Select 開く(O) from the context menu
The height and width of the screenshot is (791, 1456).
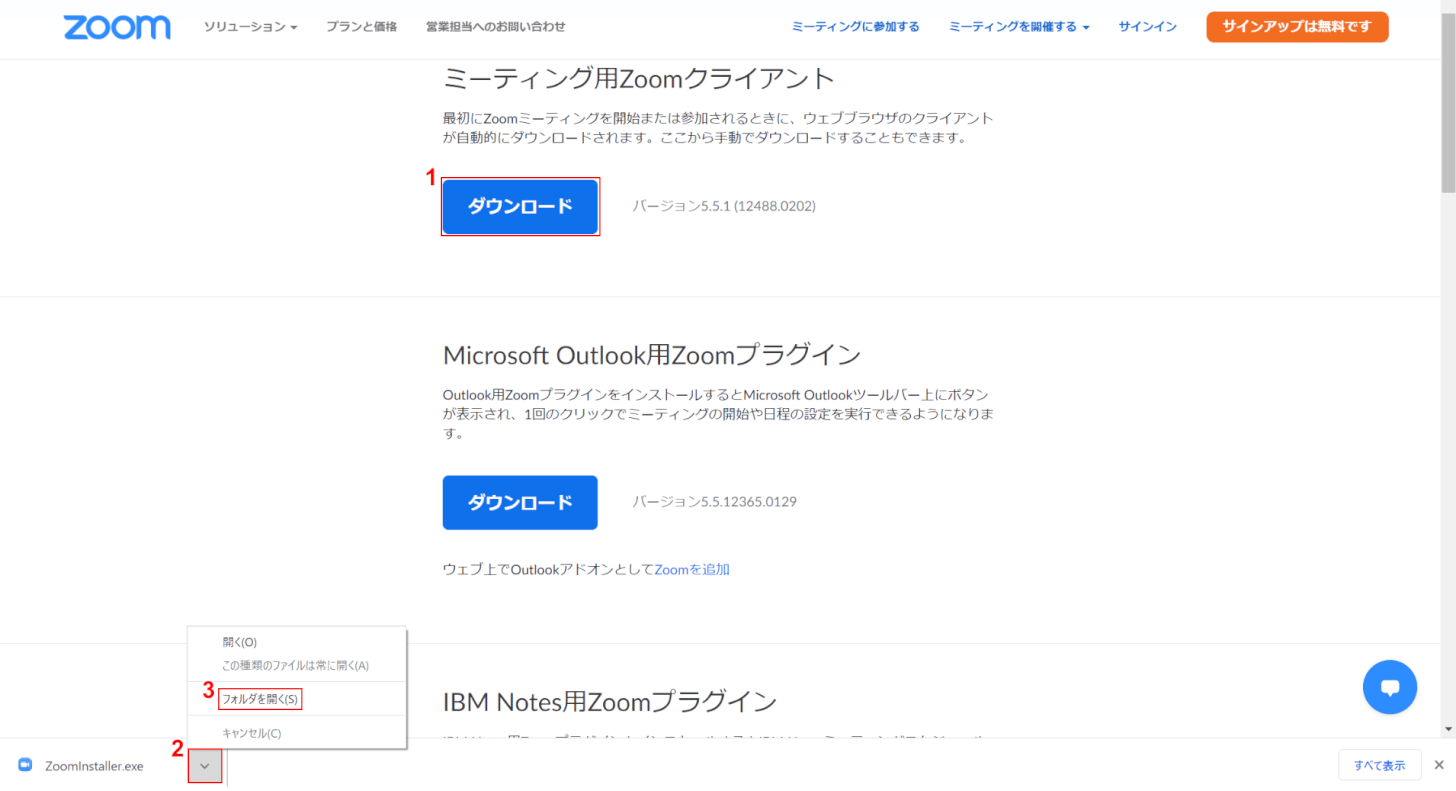pos(240,641)
